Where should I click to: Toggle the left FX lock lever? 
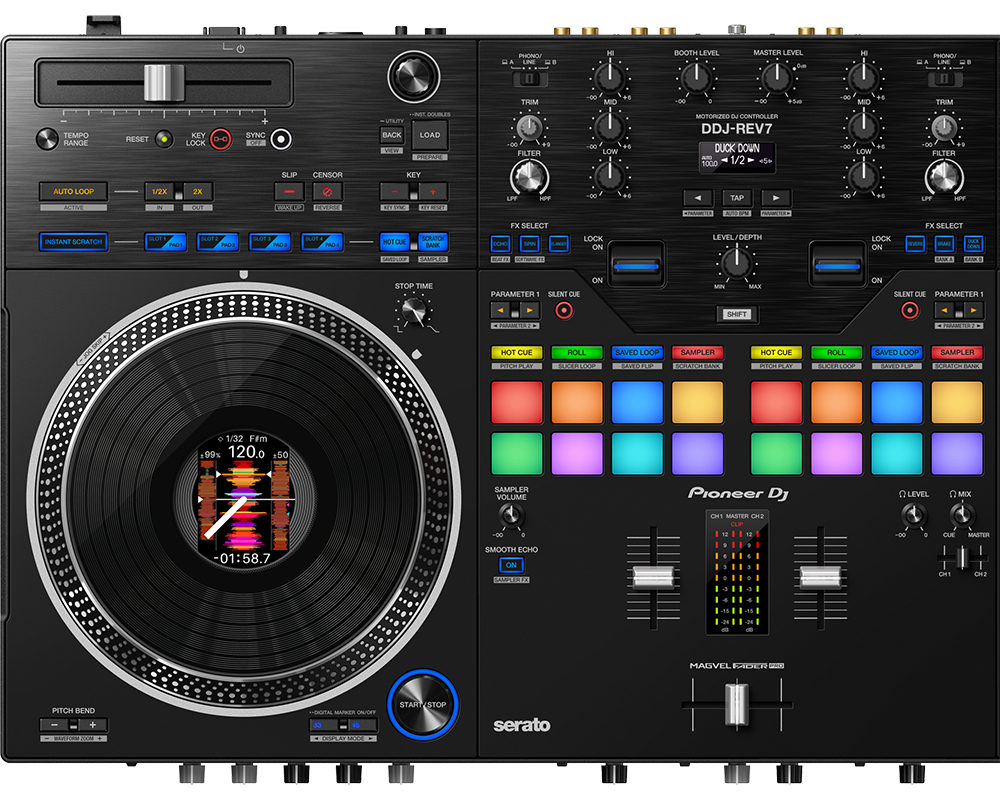click(x=635, y=265)
